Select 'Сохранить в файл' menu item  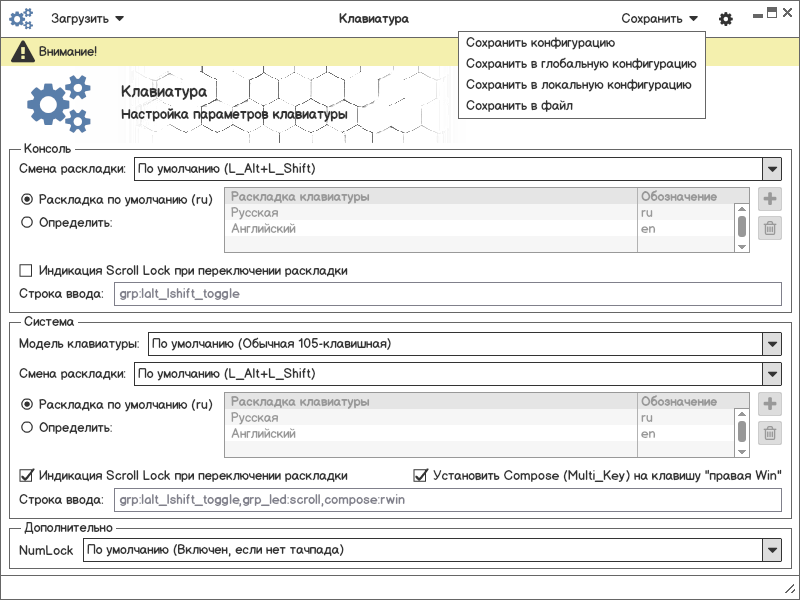tap(519, 105)
